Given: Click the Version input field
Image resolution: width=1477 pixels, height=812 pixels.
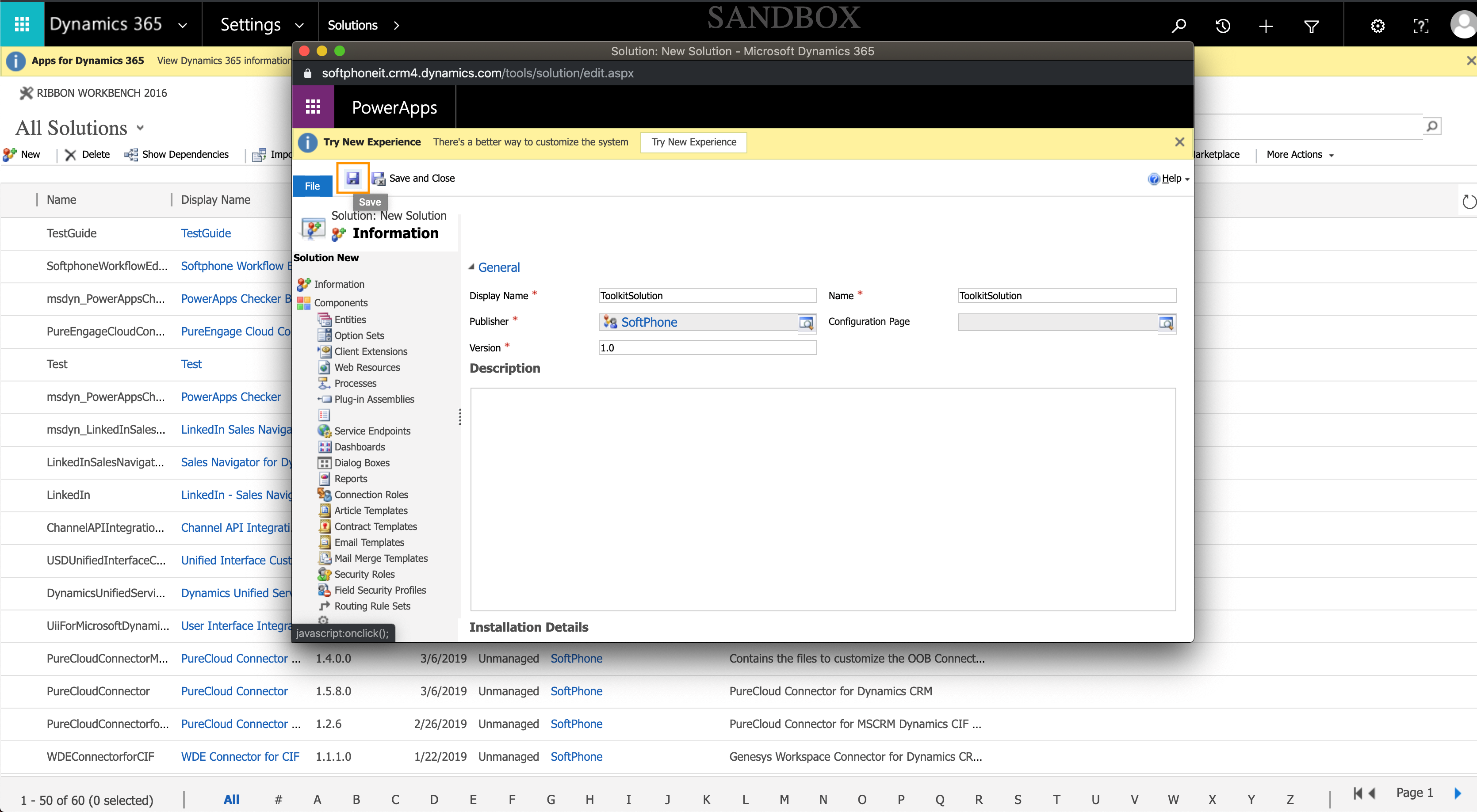Looking at the screenshot, I should coord(708,348).
